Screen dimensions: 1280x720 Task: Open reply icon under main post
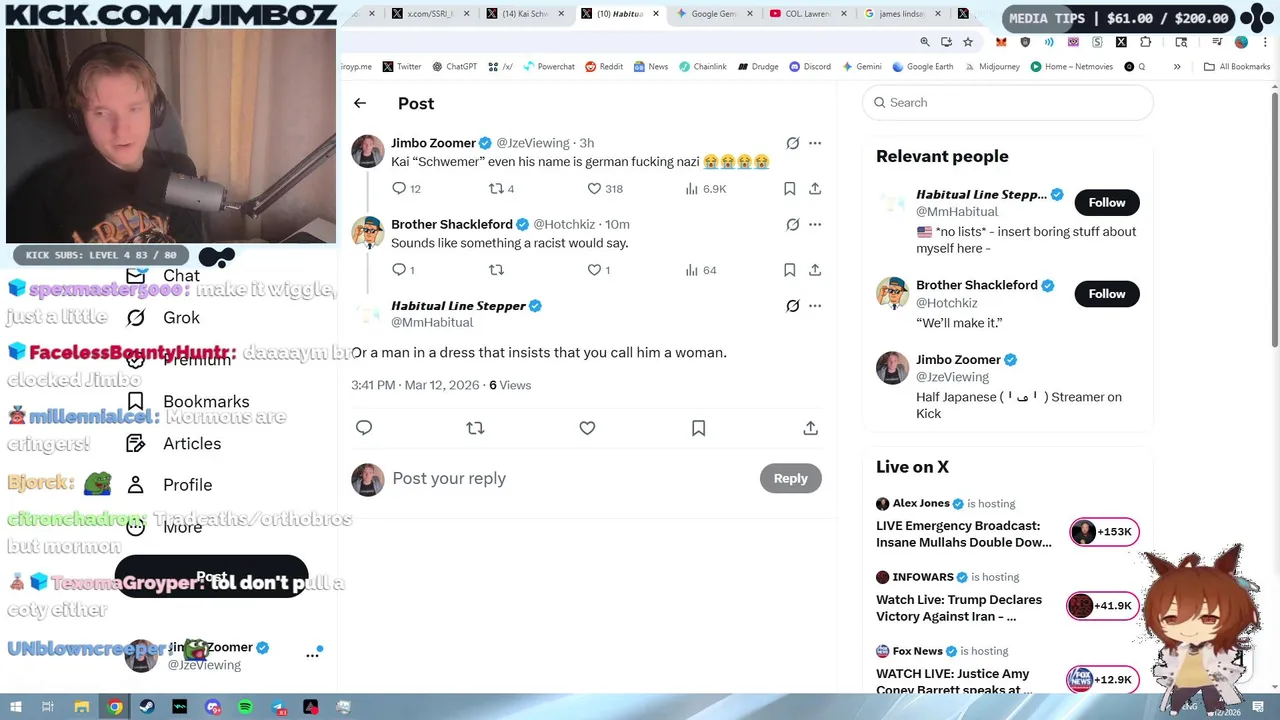(x=364, y=428)
